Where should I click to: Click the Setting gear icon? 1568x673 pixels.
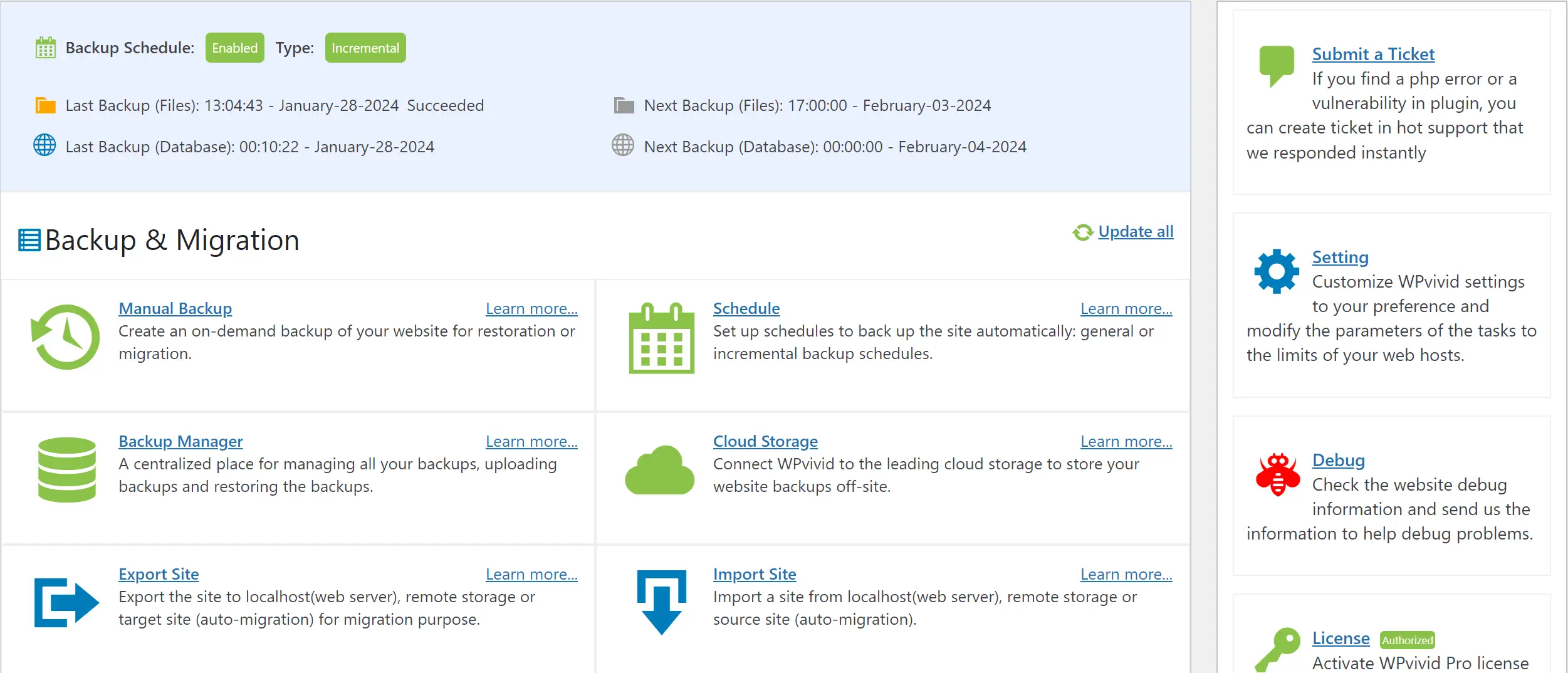(1276, 271)
